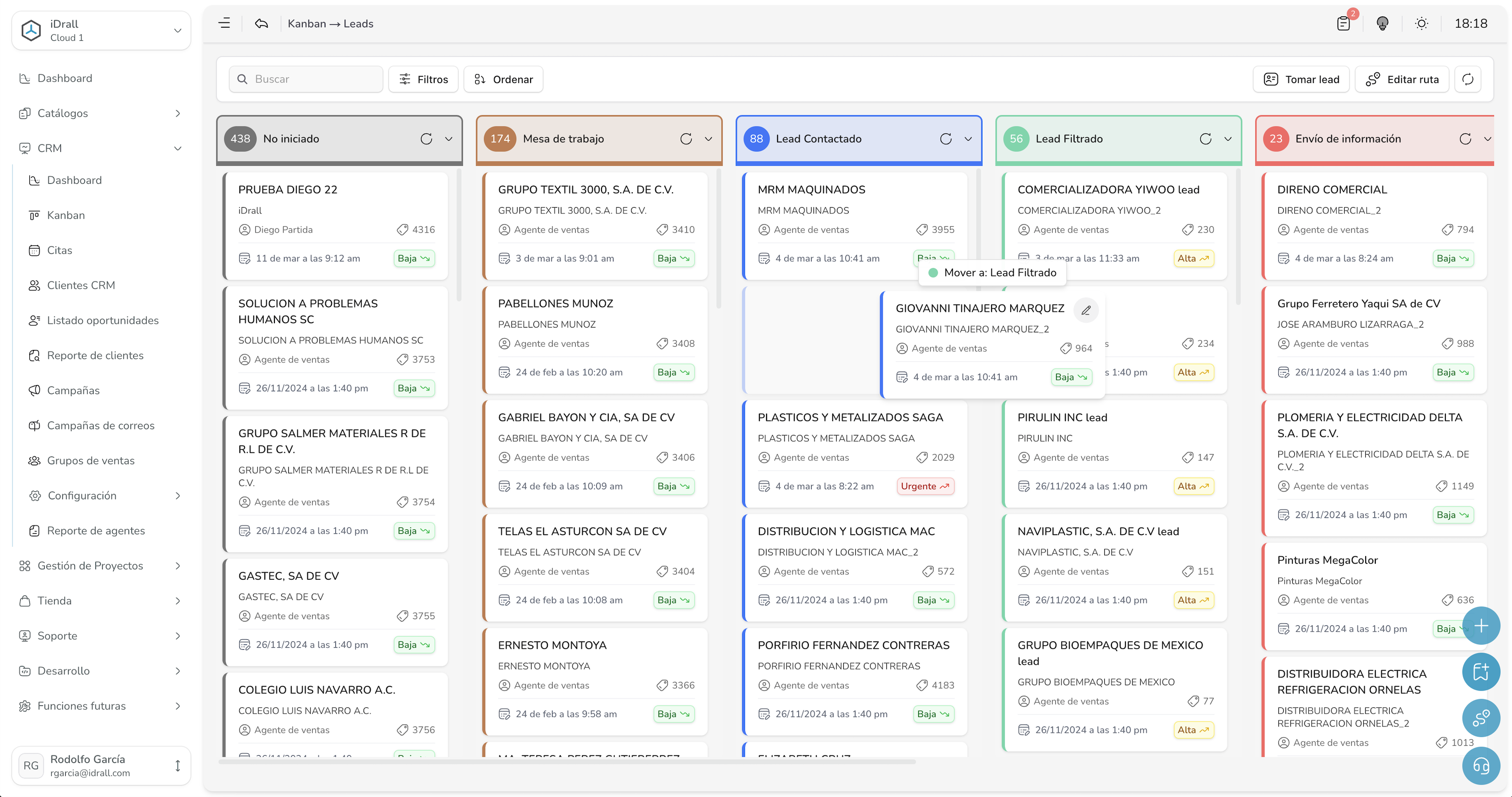Screen dimensions: 1512x797
Task: Collapse the Envío de información column
Action: pos(1488,139)
